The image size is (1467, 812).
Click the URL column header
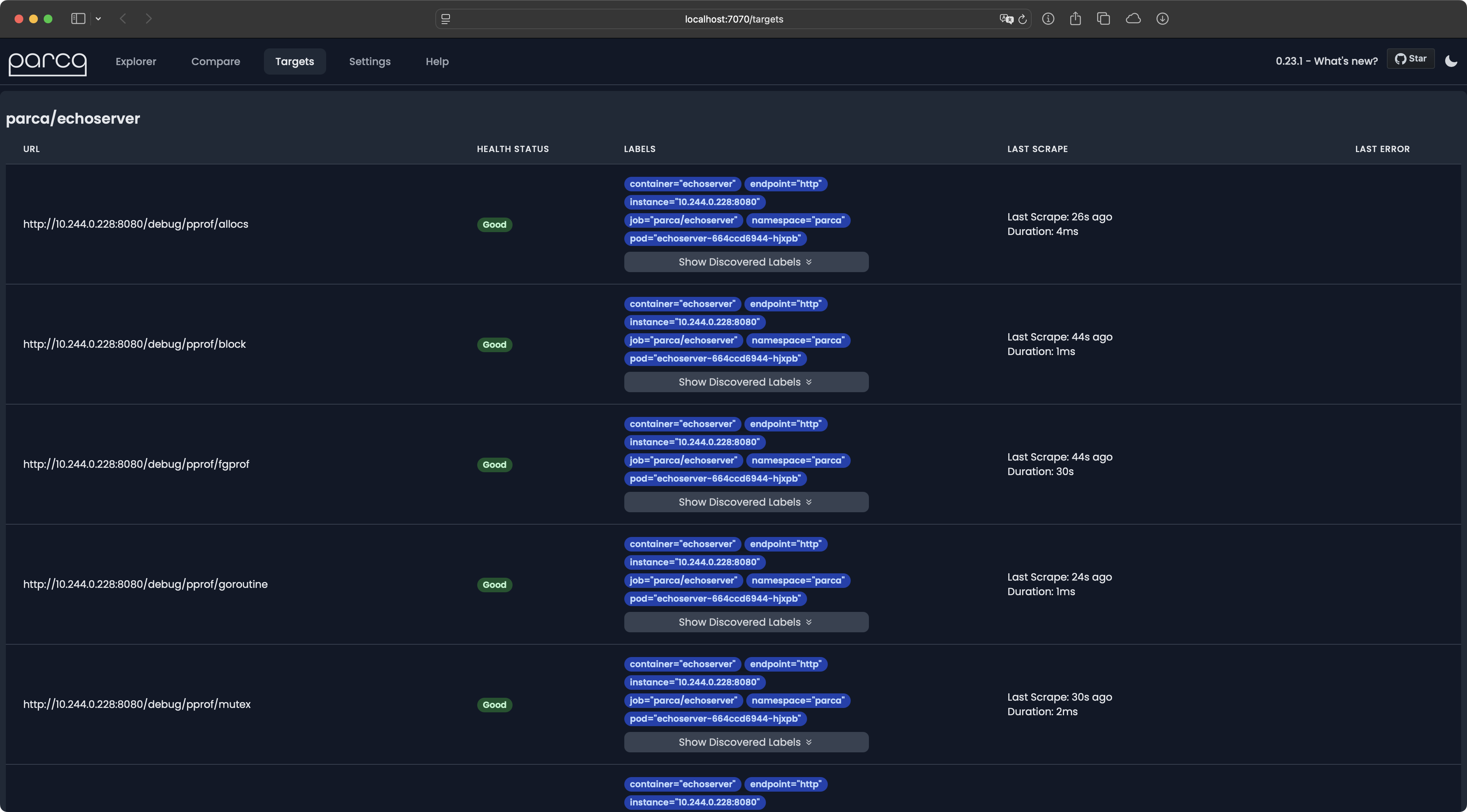[31, 149]
